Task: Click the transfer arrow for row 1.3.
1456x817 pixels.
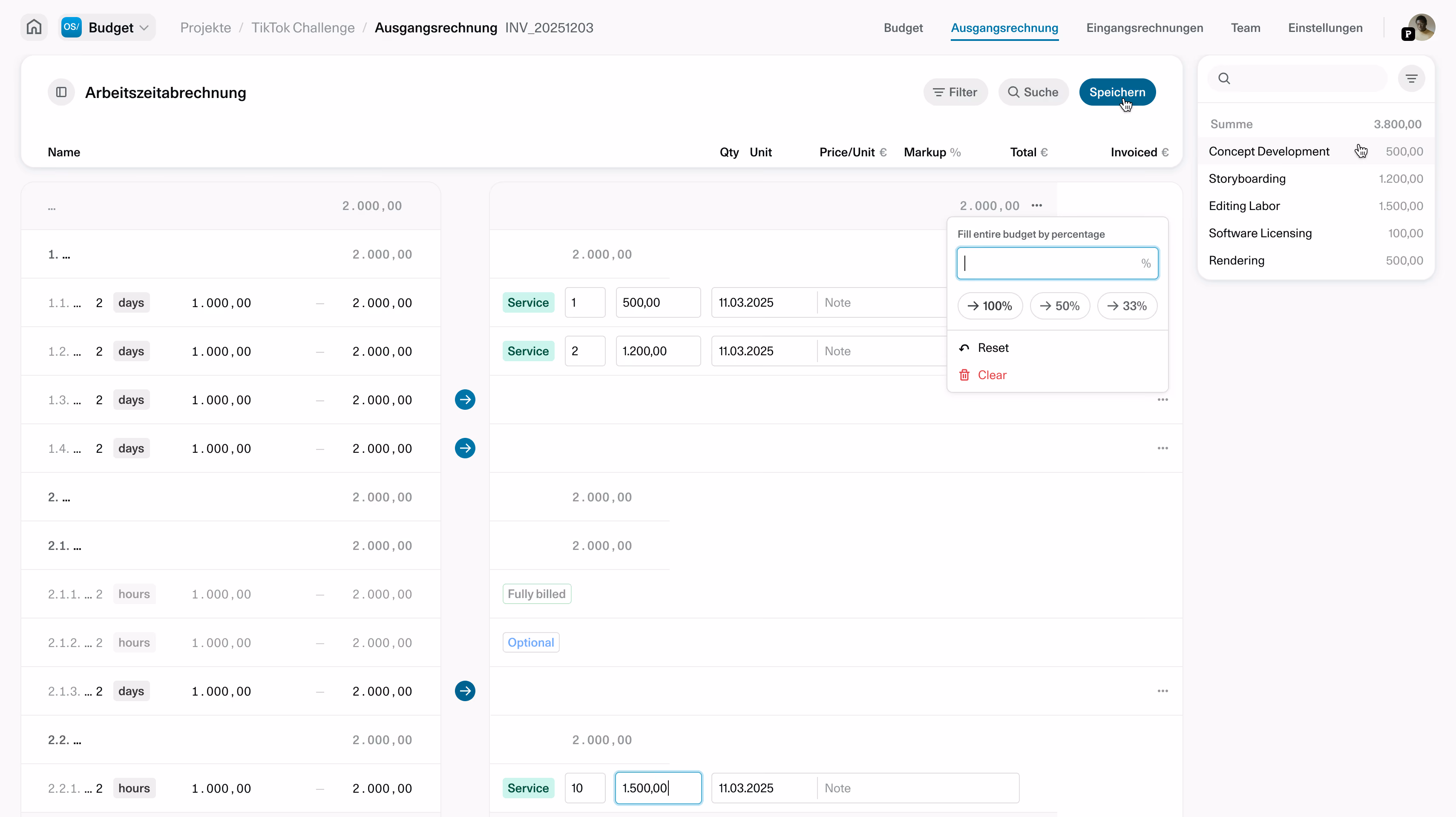Action: coord(465,400)
